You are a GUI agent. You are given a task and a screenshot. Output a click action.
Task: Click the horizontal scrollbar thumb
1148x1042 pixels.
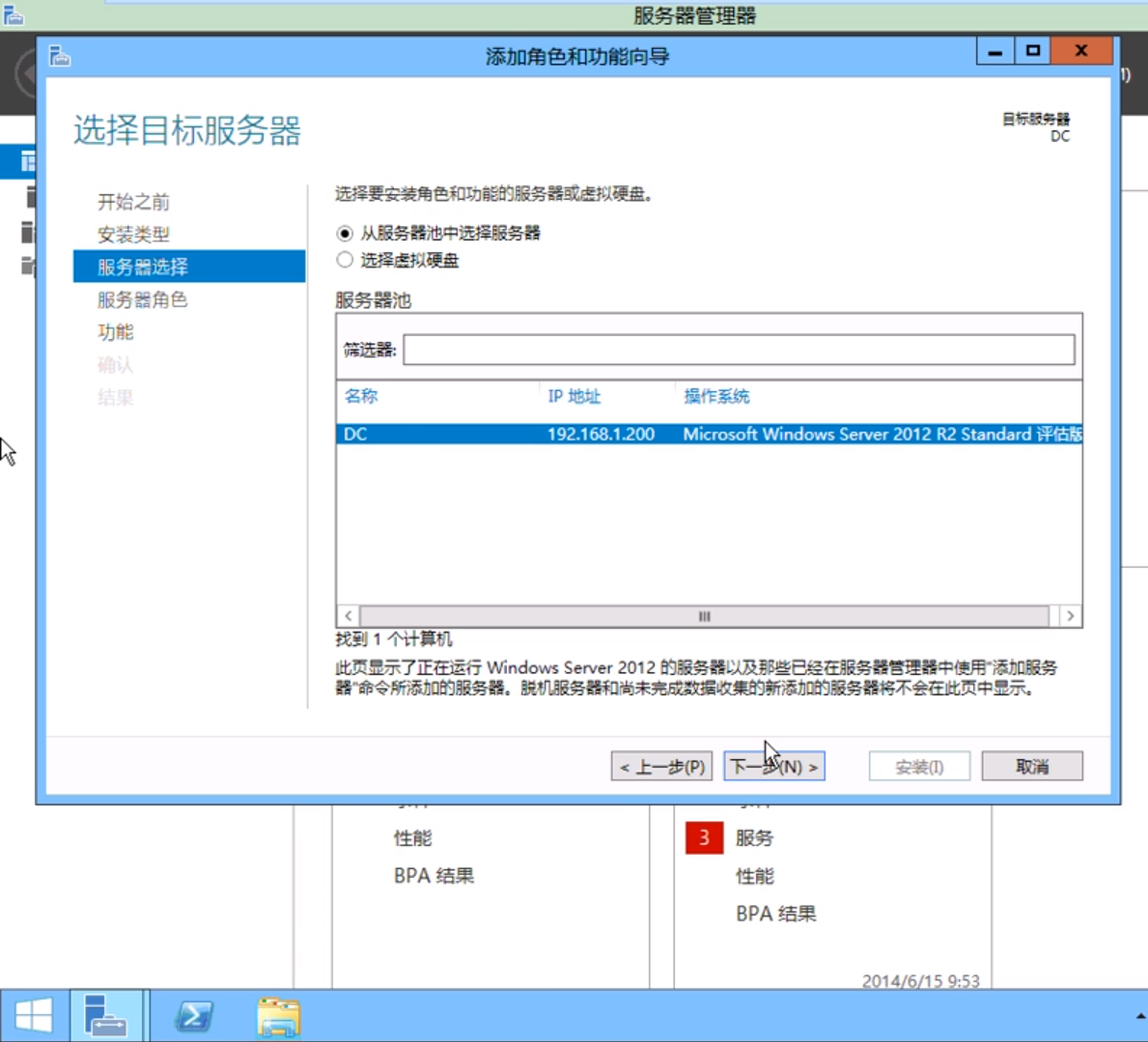[x=704, y=616]
